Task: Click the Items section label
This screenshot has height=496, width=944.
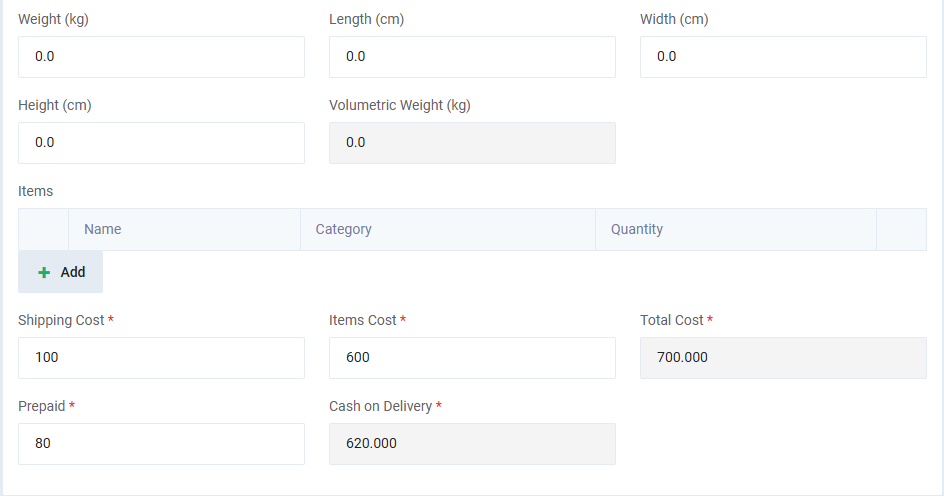Action: (36, 191)
